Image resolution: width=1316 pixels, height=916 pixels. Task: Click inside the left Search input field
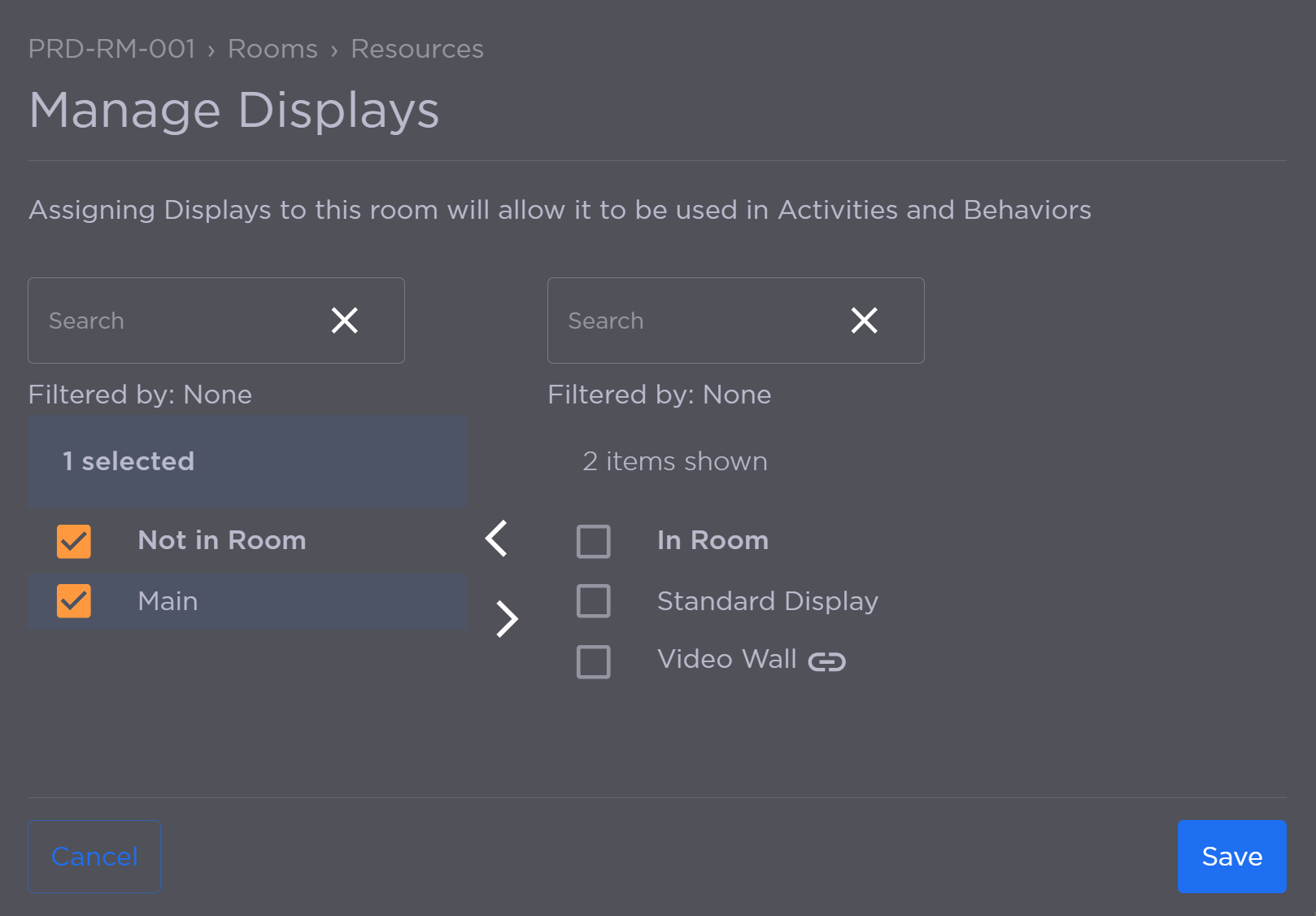pyautogui.click(x=163, y=321)
